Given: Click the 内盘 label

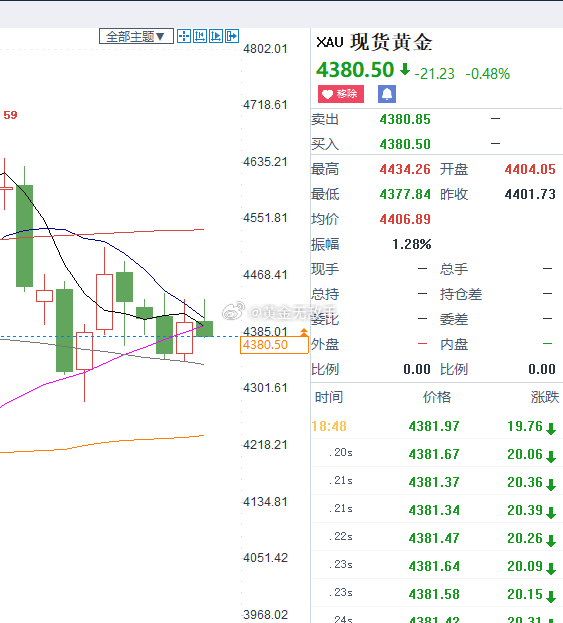Looking at the screenshot, I should click(454, 344).
